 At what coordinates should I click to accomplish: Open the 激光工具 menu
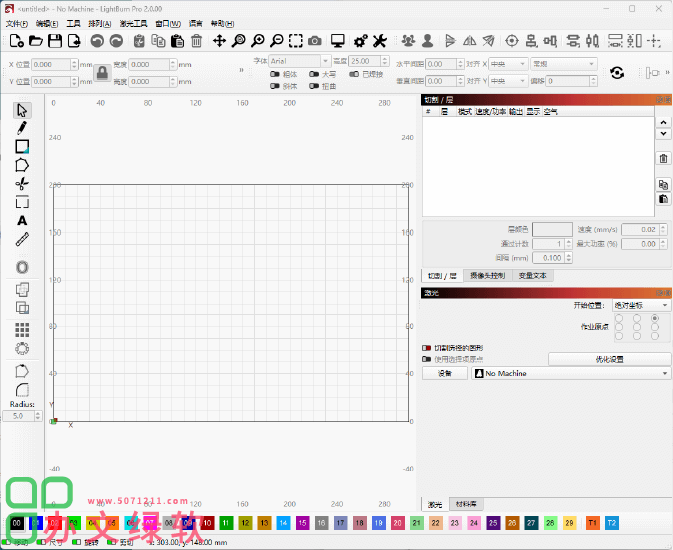point(133,23)
